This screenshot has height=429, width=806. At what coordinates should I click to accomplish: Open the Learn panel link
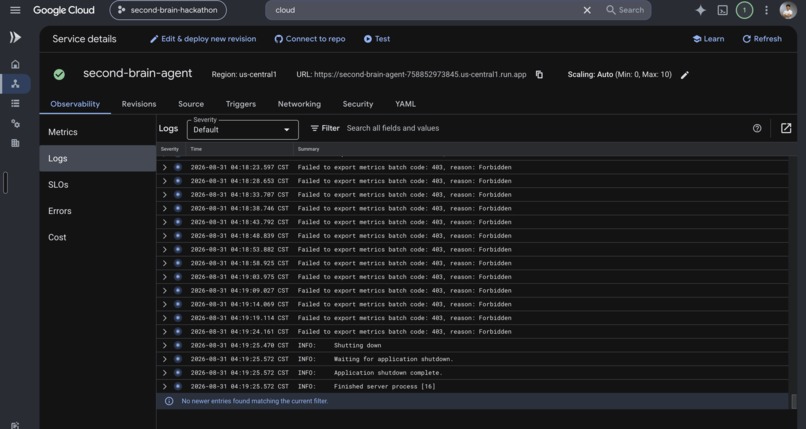click(x=708, y=39)
